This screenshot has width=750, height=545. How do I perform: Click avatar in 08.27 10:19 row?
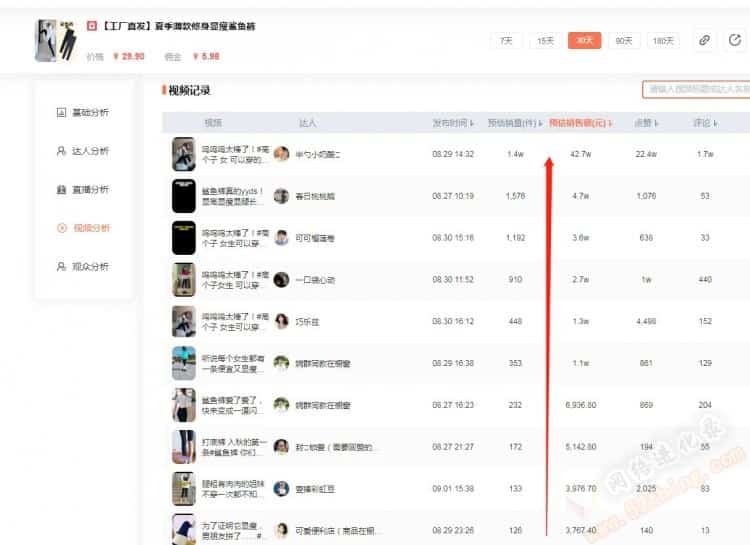[281, 196]
